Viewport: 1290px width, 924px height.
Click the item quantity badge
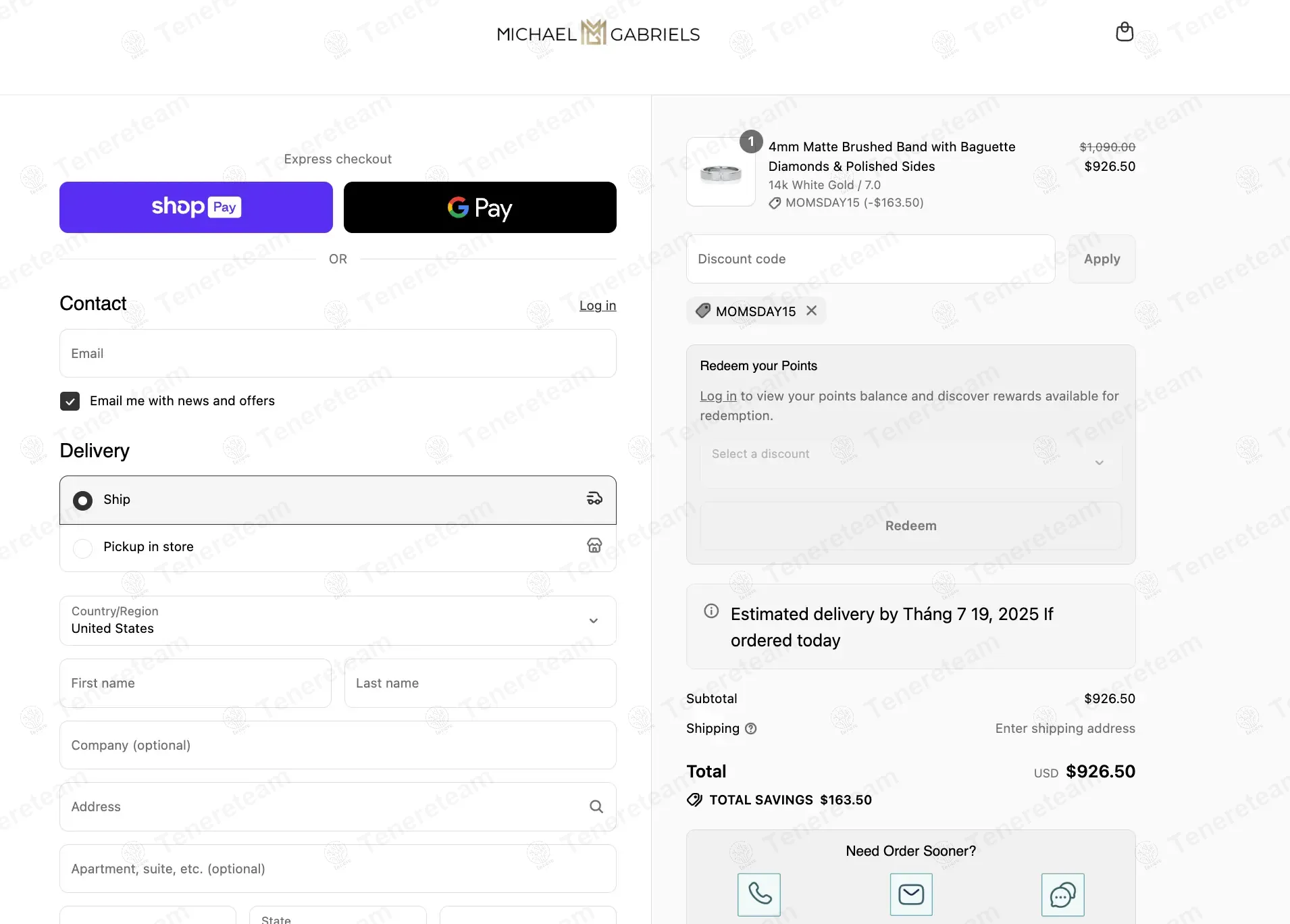point(751,142)
